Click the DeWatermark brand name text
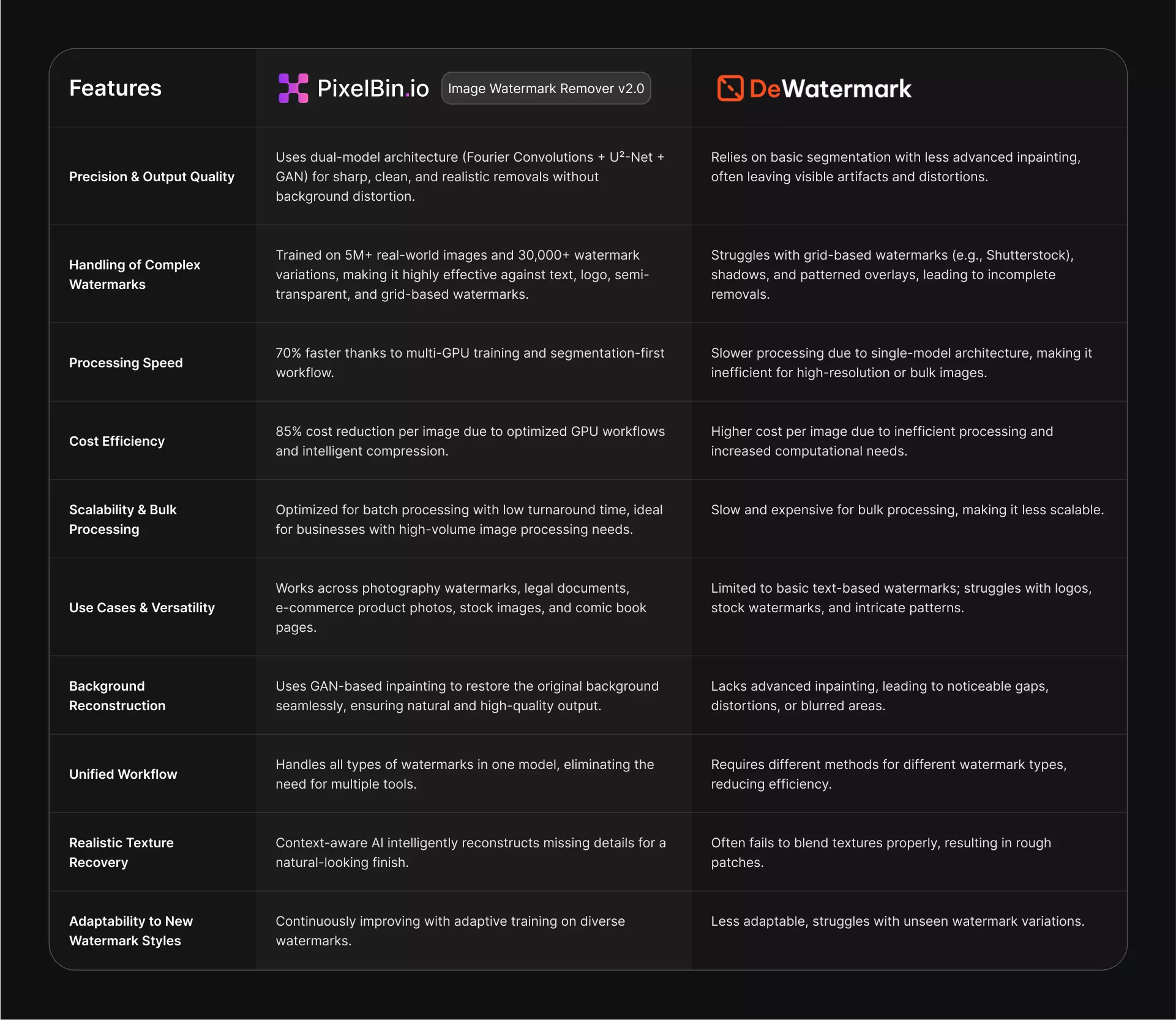The image size is (1176, 1020). coord(830,89)
